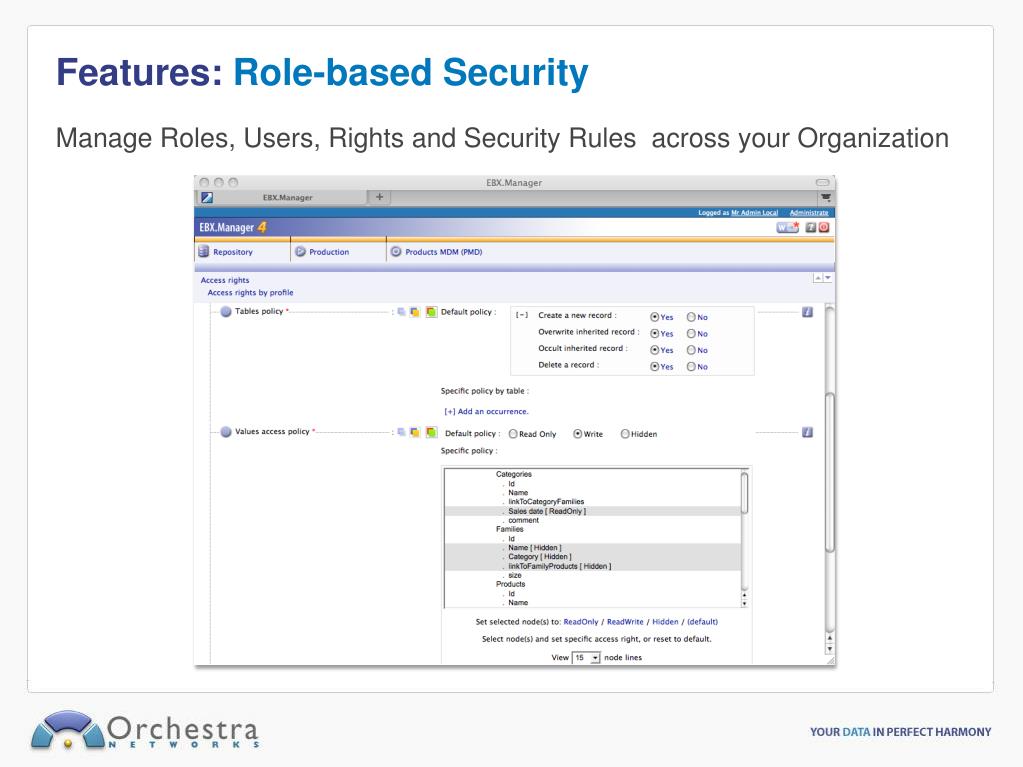Click the Administrate link
Viewport: 1023px width, 767px height.
[x=809, y=213]
